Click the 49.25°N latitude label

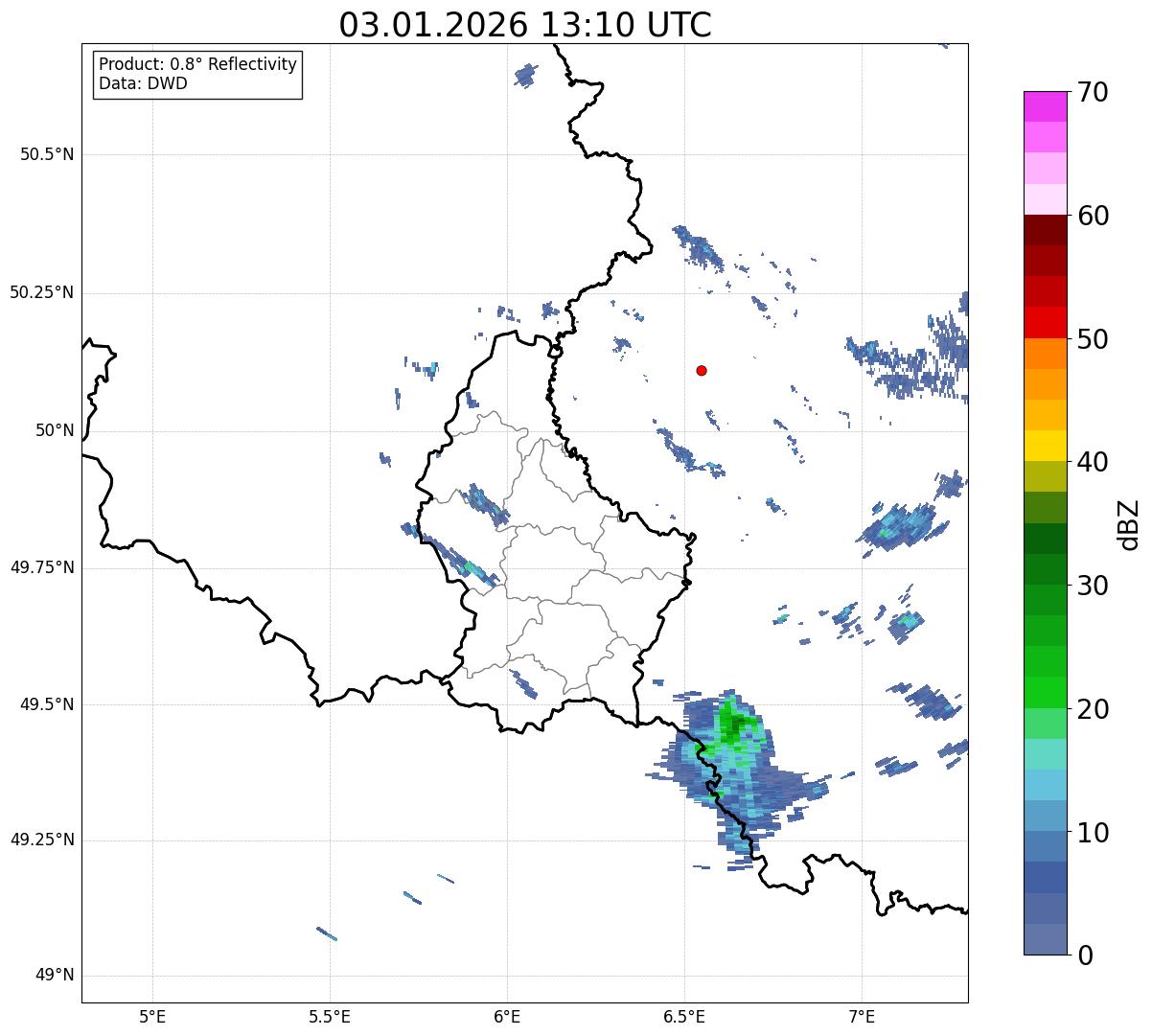(x=42, y=840)
